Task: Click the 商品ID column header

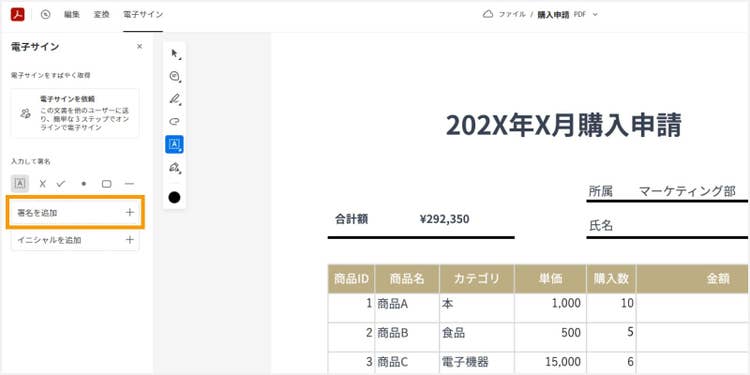Action: pos(352,279)
